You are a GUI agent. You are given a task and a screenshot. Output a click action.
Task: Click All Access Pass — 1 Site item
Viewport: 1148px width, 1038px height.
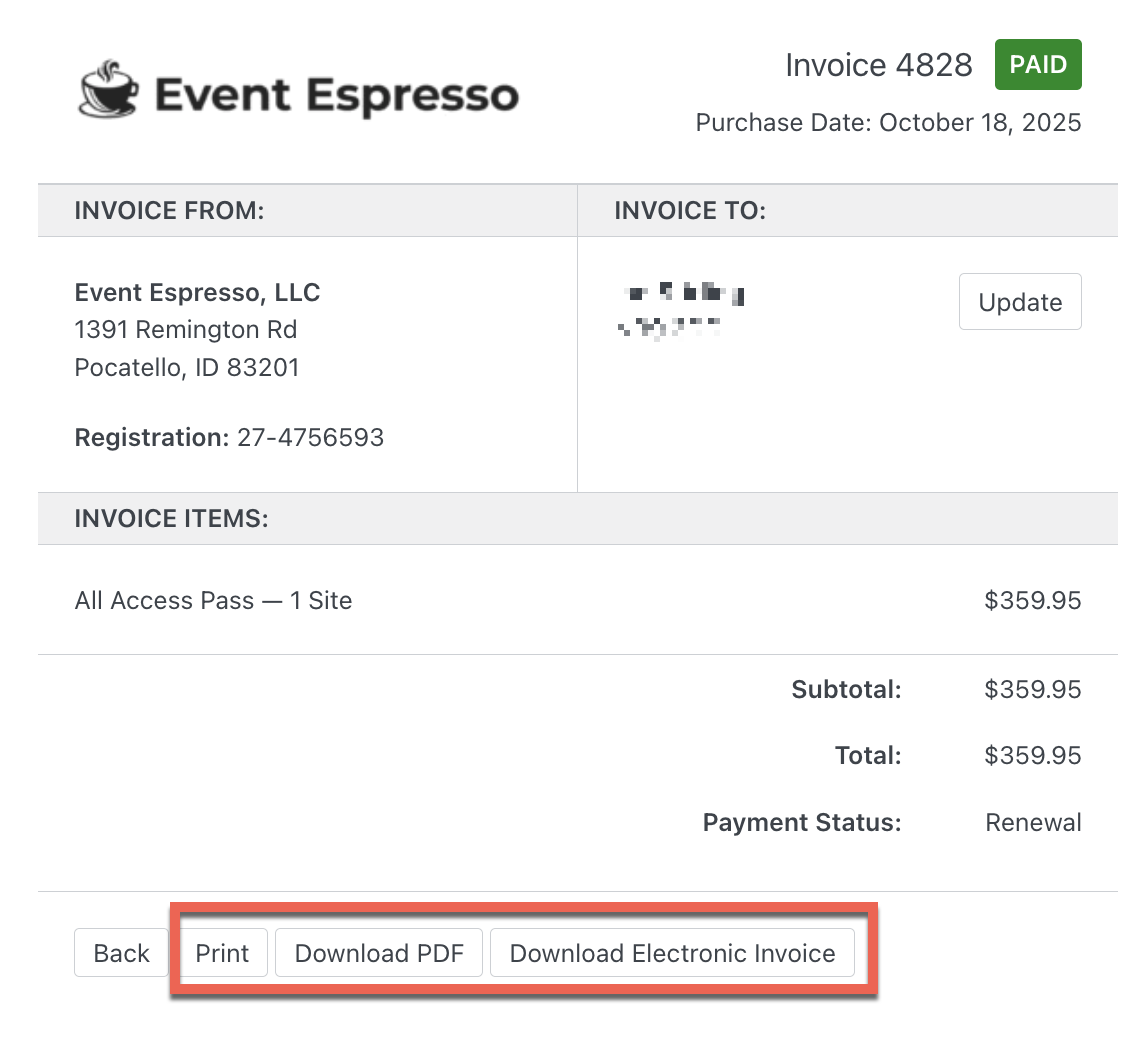tap(213, 600)
